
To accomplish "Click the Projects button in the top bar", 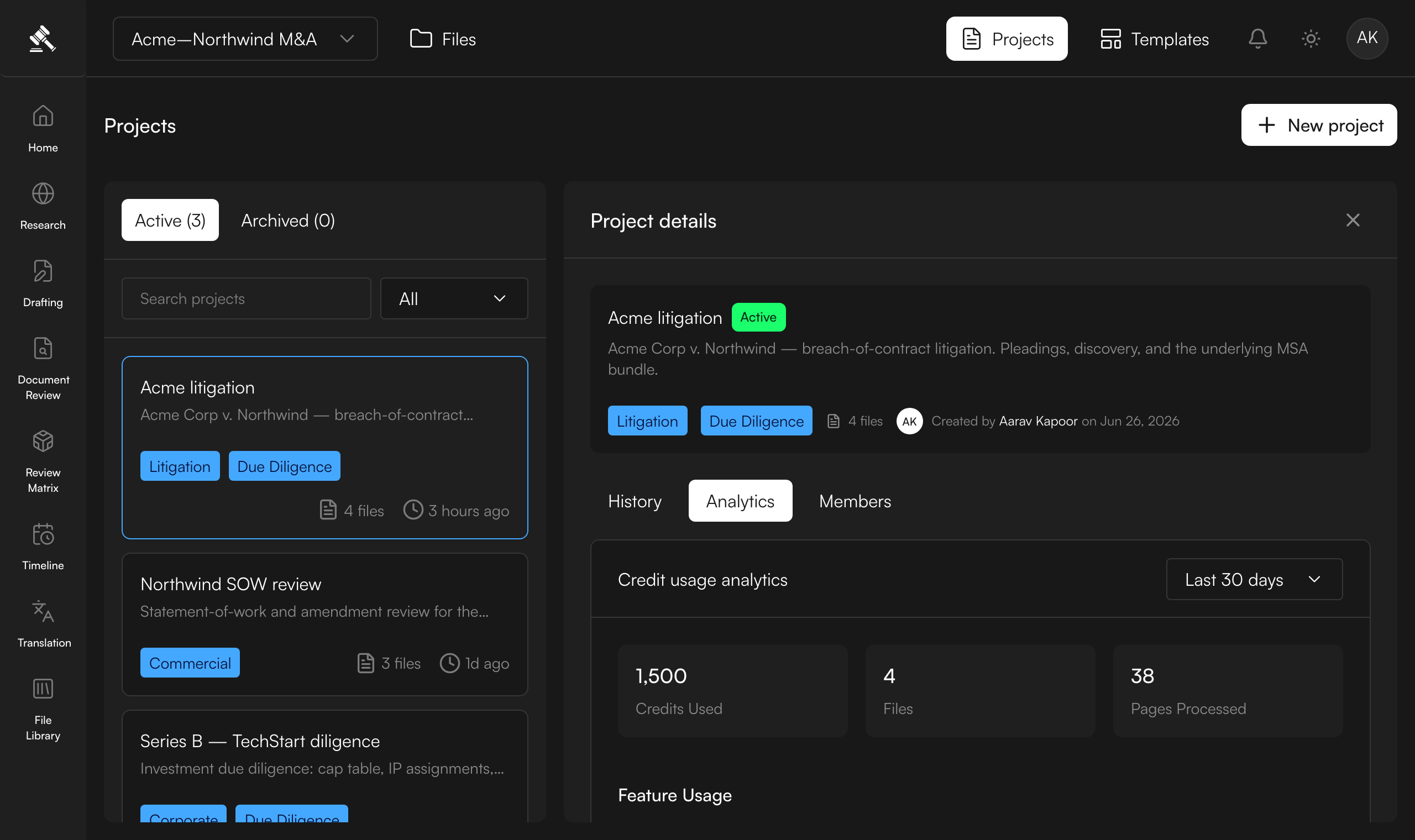I will pos(1007,39).
